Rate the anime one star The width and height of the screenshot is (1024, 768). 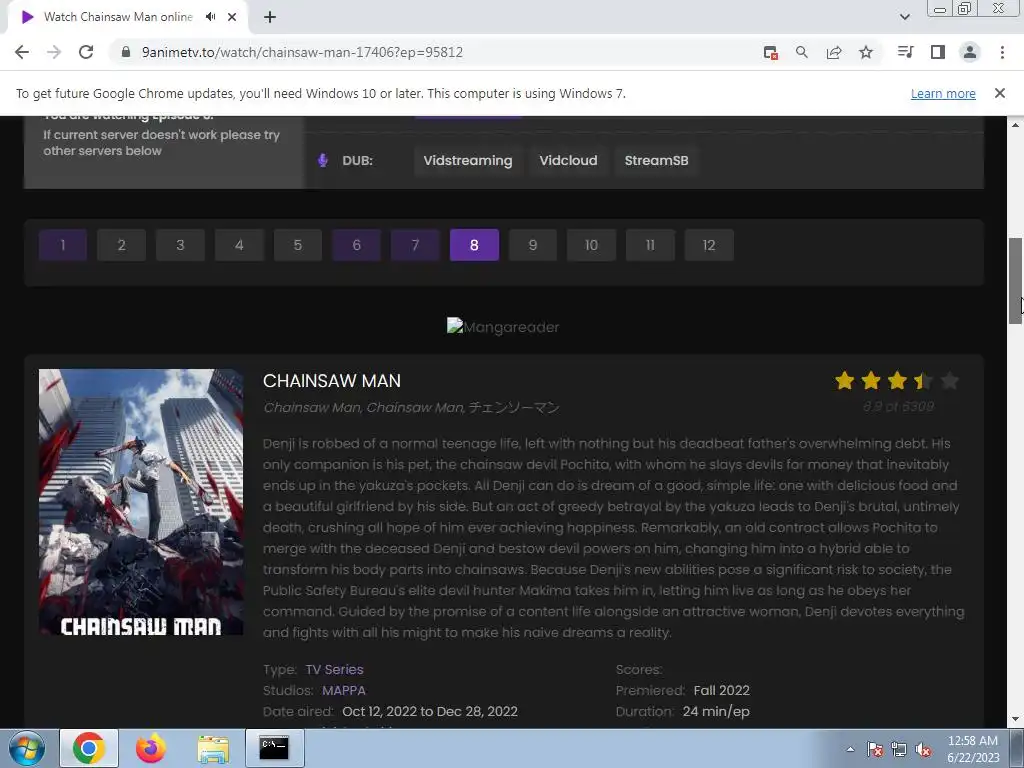pos(844,380)
